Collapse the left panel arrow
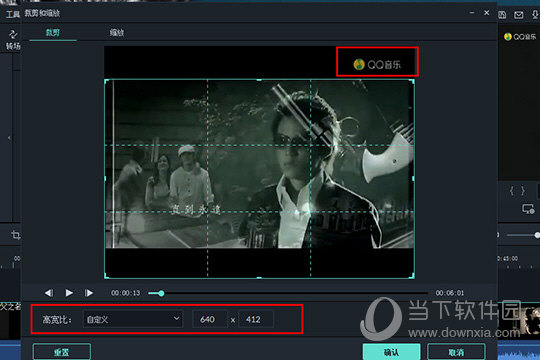This screenshot has height=360, width=540. tap(9, 138)
